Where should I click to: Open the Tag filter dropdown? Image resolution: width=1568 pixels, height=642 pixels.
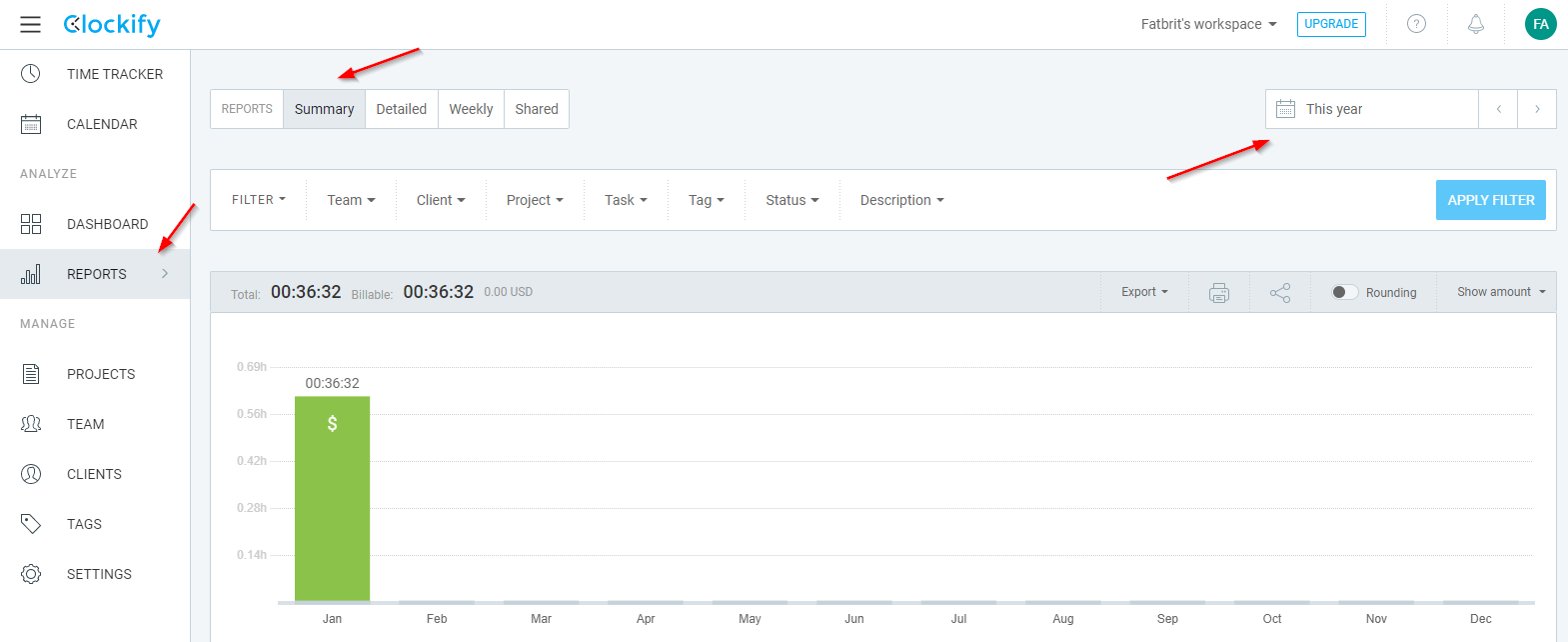[x=707, y=200]
